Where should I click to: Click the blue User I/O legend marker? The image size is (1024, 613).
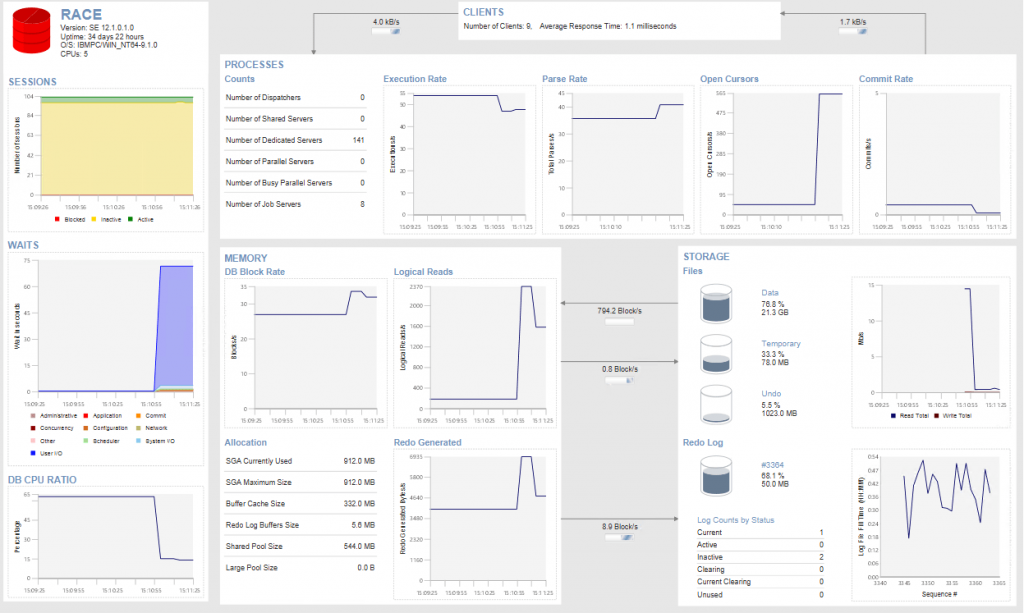click(33, 453)
